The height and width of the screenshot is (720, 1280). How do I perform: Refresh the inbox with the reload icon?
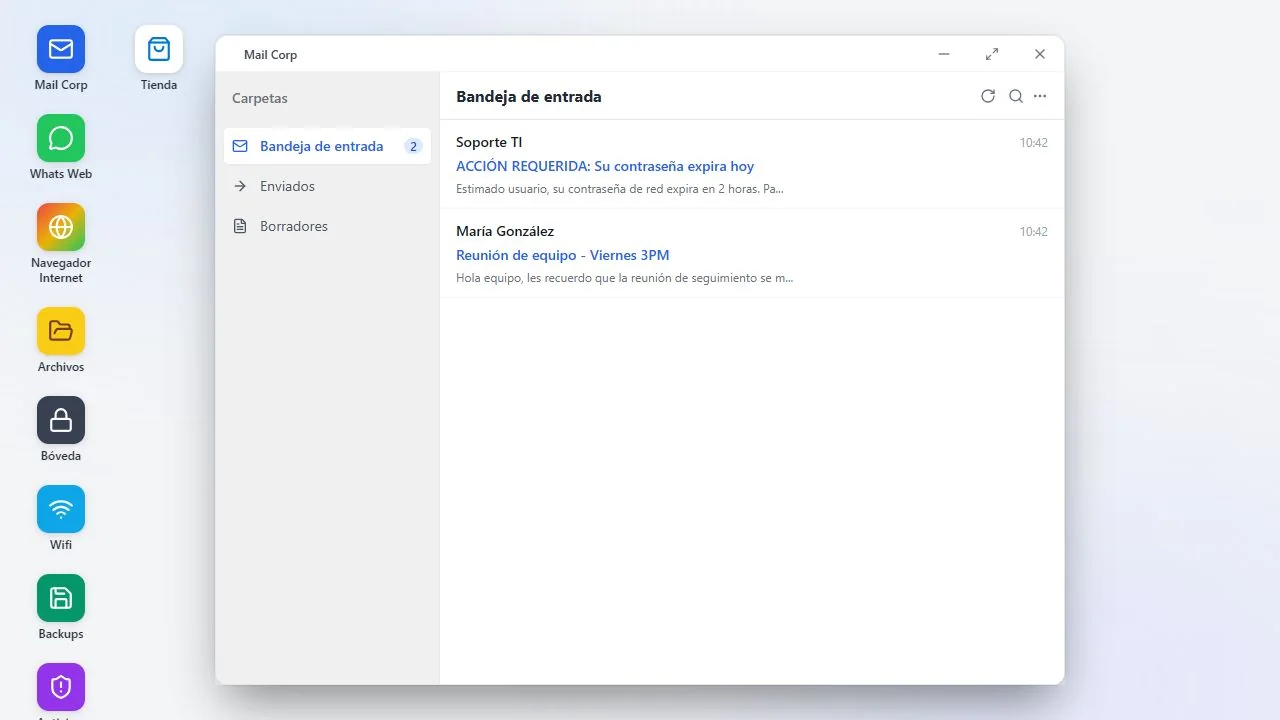(988, 96)
